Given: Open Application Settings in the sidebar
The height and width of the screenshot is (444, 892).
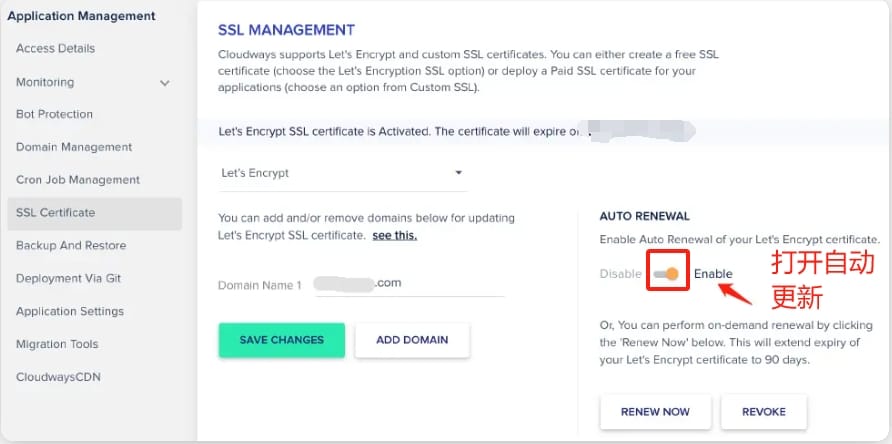Looking at the screenshot, I should 70,311.
